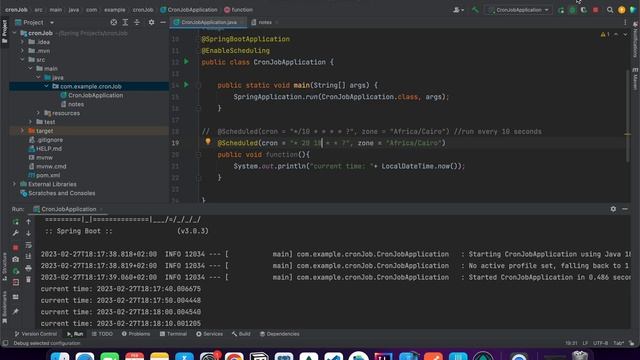Screen dimensions: 640x360
Task: Toggle scroll-to-end icon in Run console
Action: coord(29,256)
